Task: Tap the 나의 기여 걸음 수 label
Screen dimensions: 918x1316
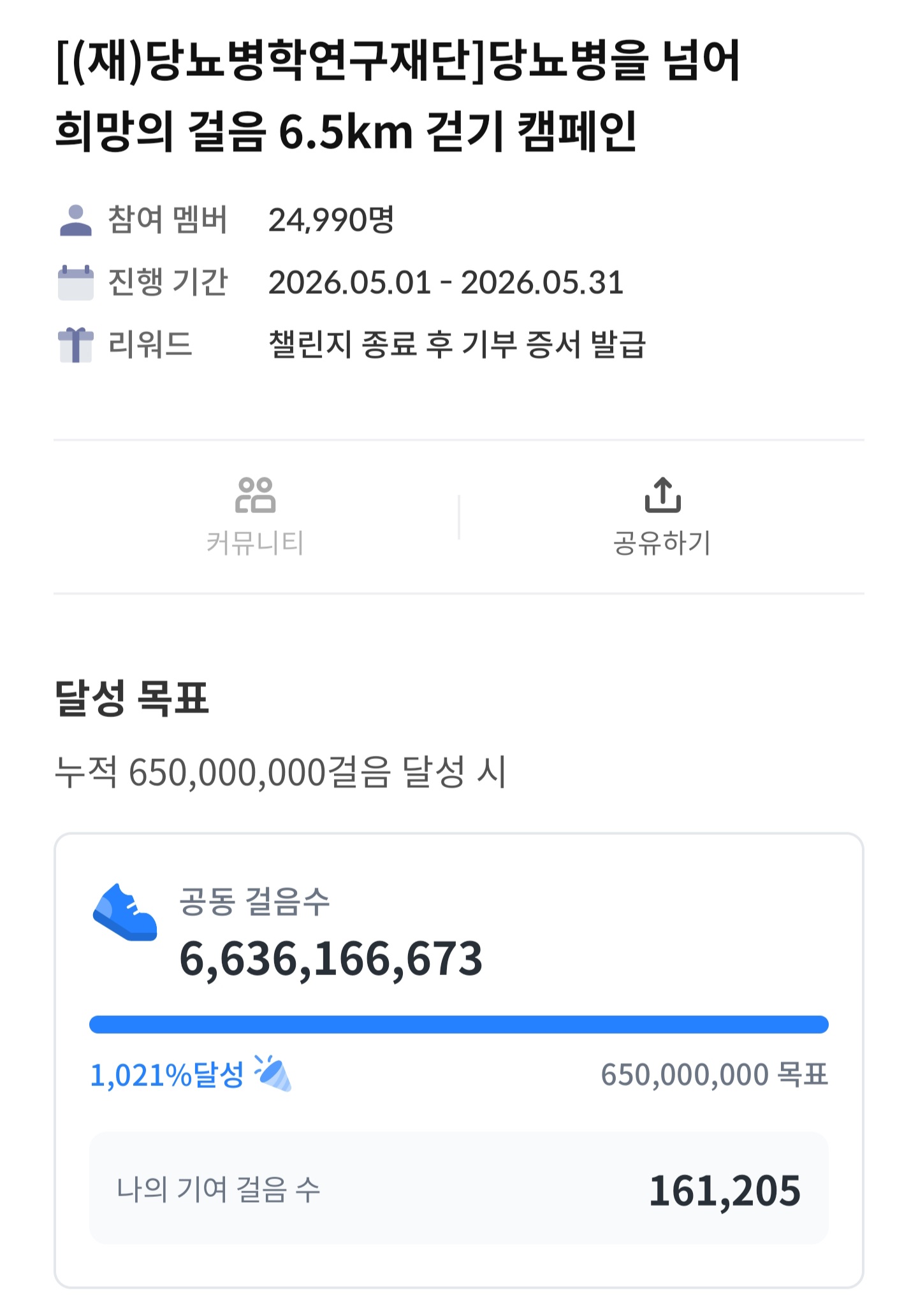Action: pyautogui.click(x=219, y=1190)
